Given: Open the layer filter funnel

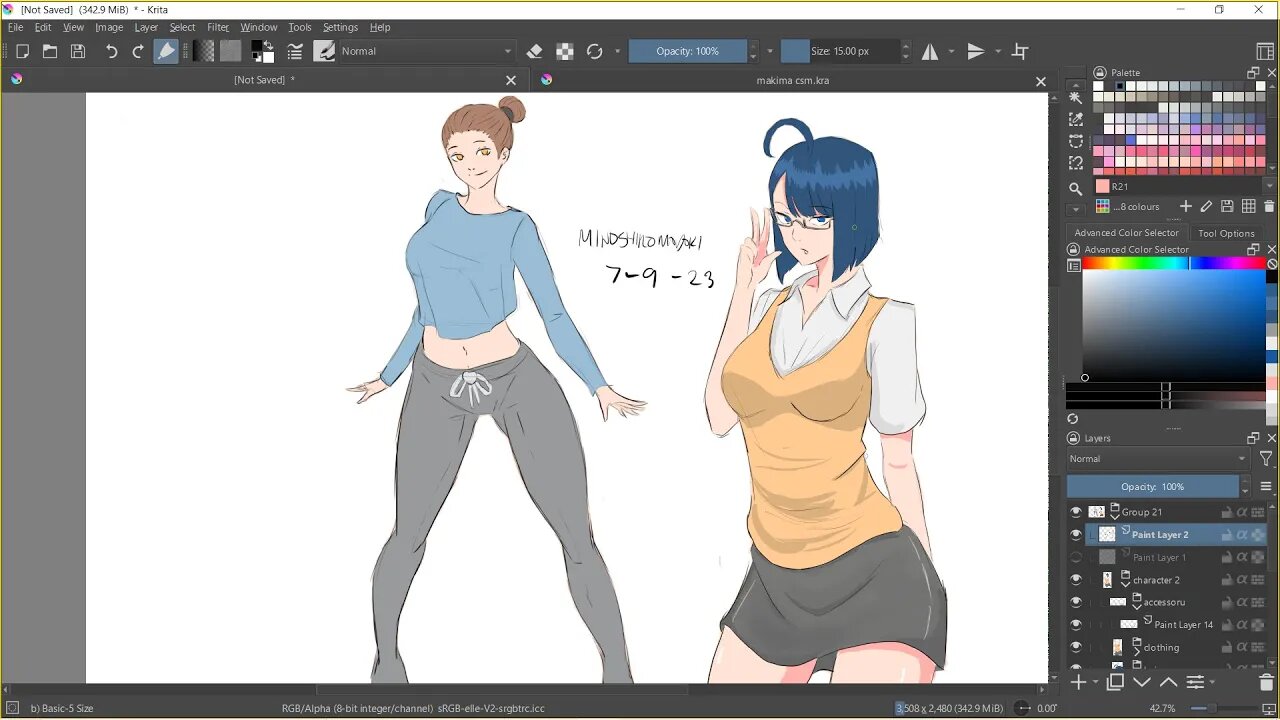Looking at the screenshot, I should 1266,459.
